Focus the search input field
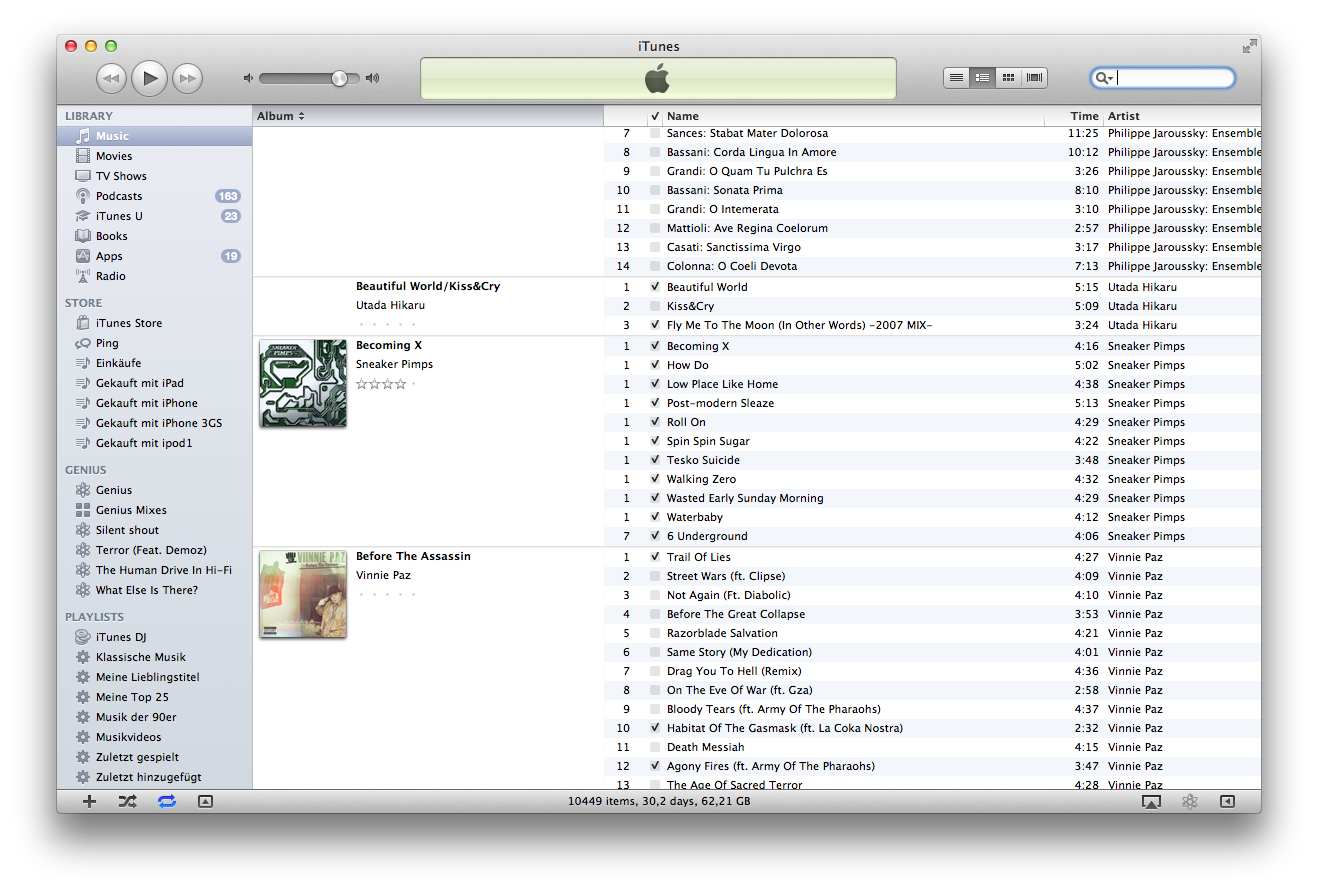The height and width of the screenshot is (892, 1318). pyautogui.click(x=1173, y=78)
